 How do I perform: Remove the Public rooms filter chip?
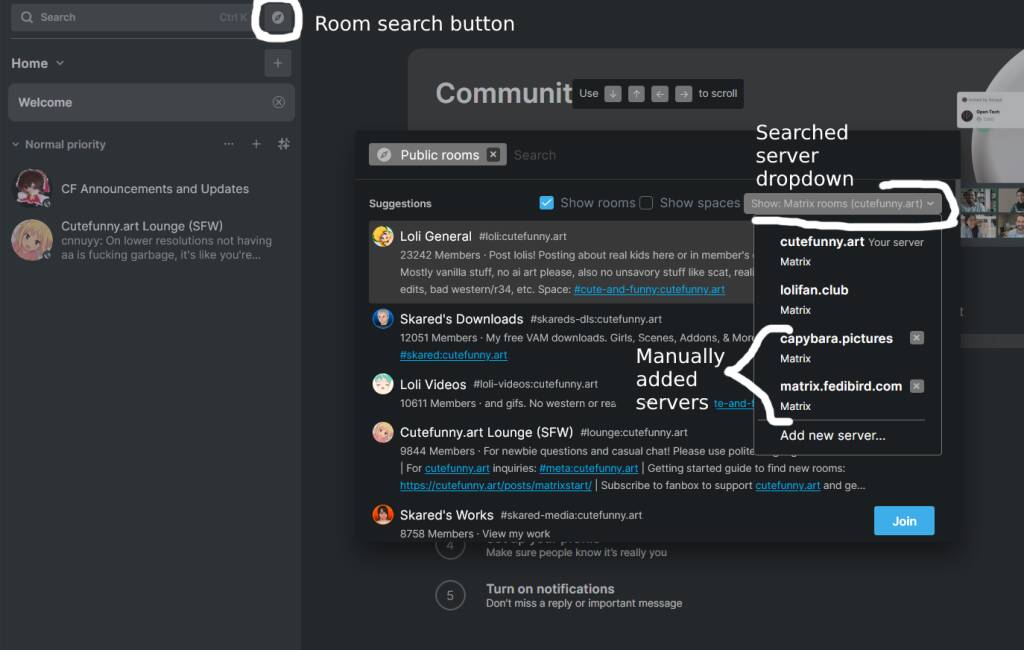tap(493, 154)
